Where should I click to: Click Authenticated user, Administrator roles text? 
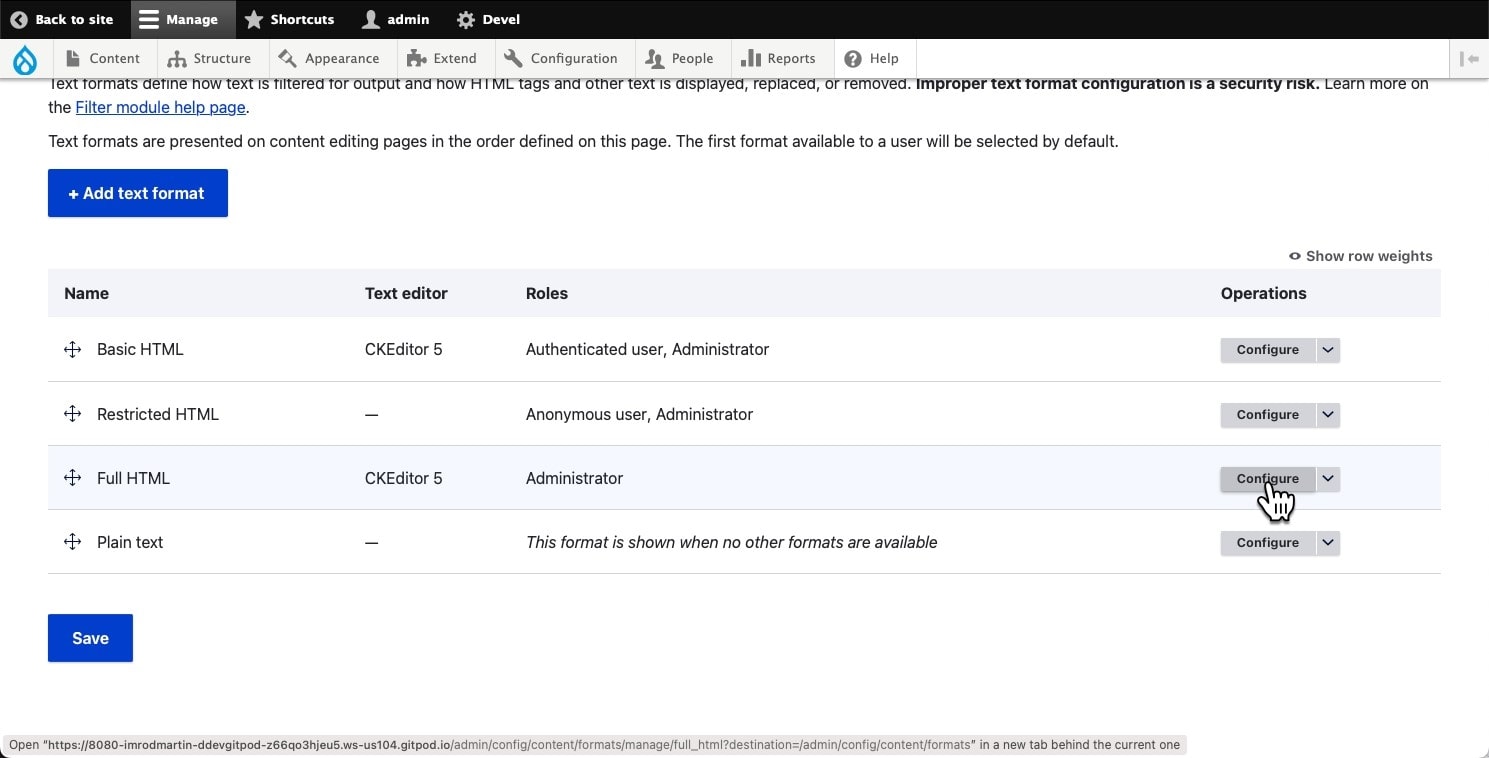click(647, 349)
